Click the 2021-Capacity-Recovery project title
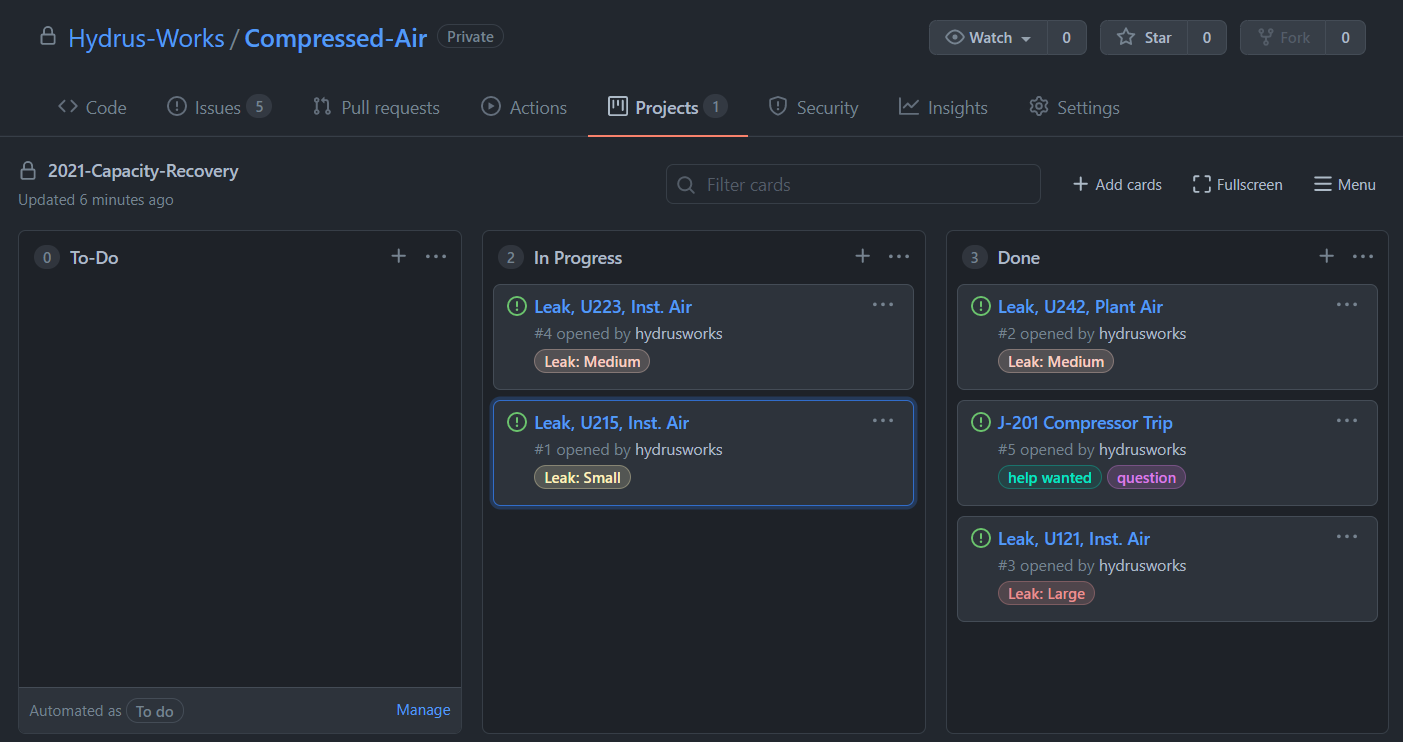Image resolution: width=1403 pixels, height=742 pixels. [x=143, y=171]
